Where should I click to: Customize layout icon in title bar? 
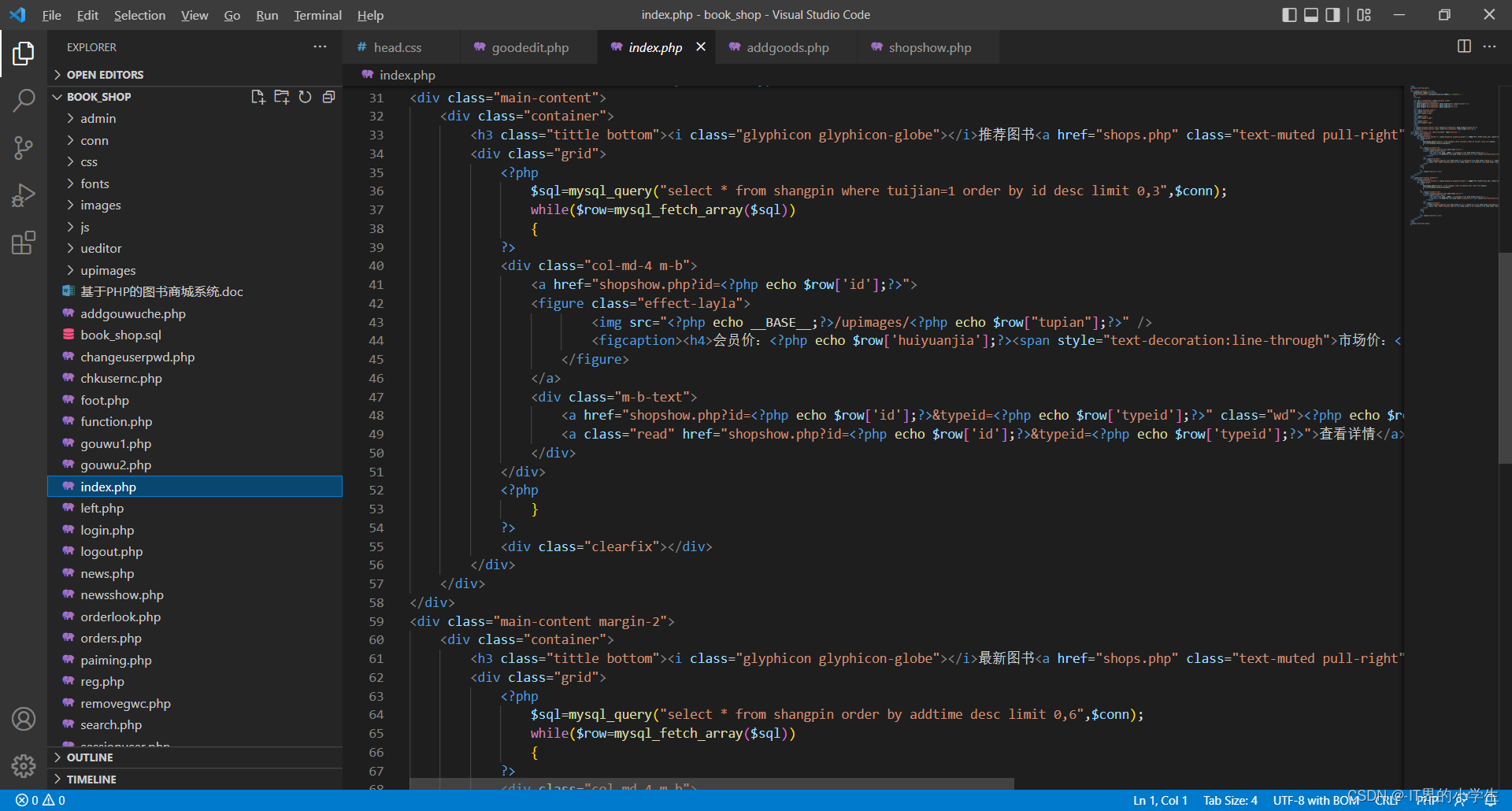coord(1364,15)
